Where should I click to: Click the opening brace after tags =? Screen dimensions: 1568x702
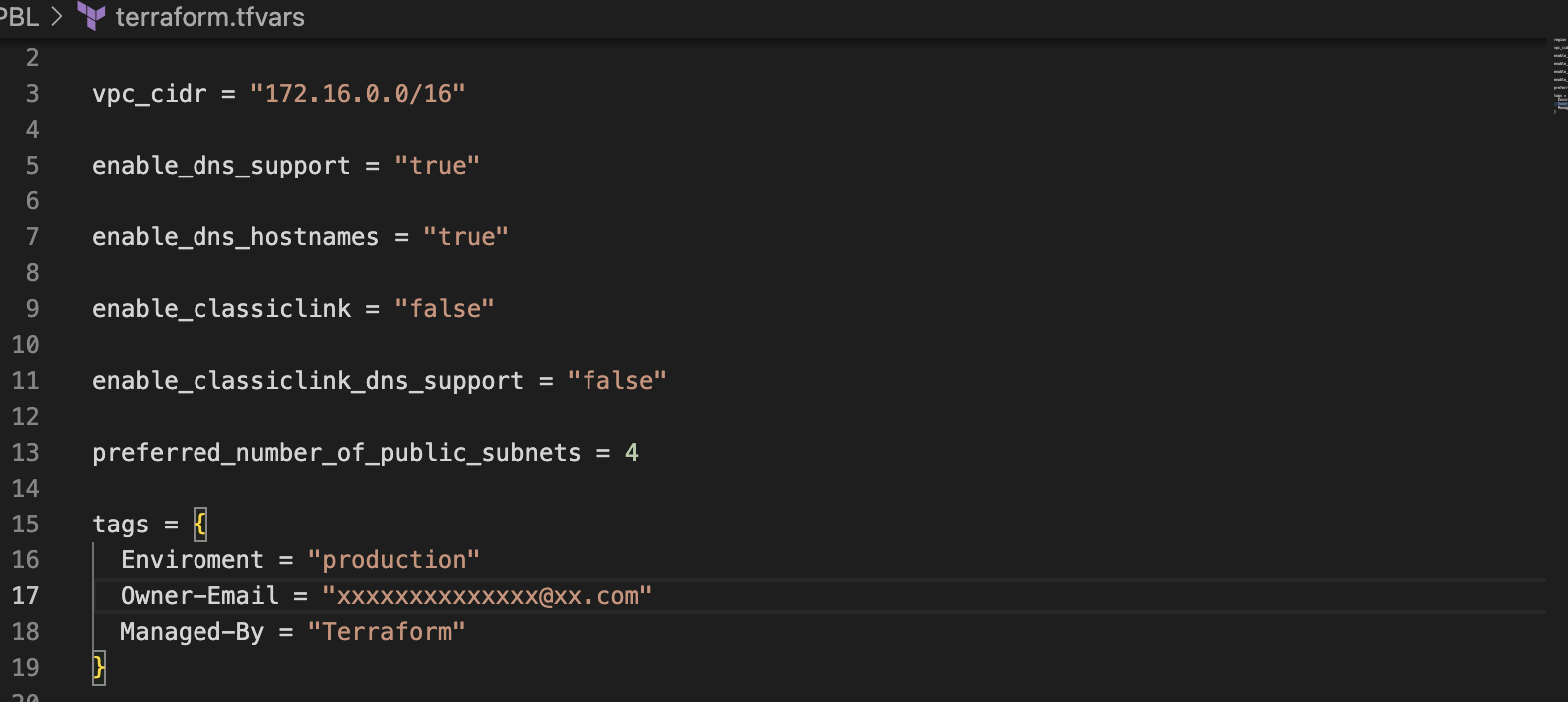pyautogui.click(x=198, y=524)
